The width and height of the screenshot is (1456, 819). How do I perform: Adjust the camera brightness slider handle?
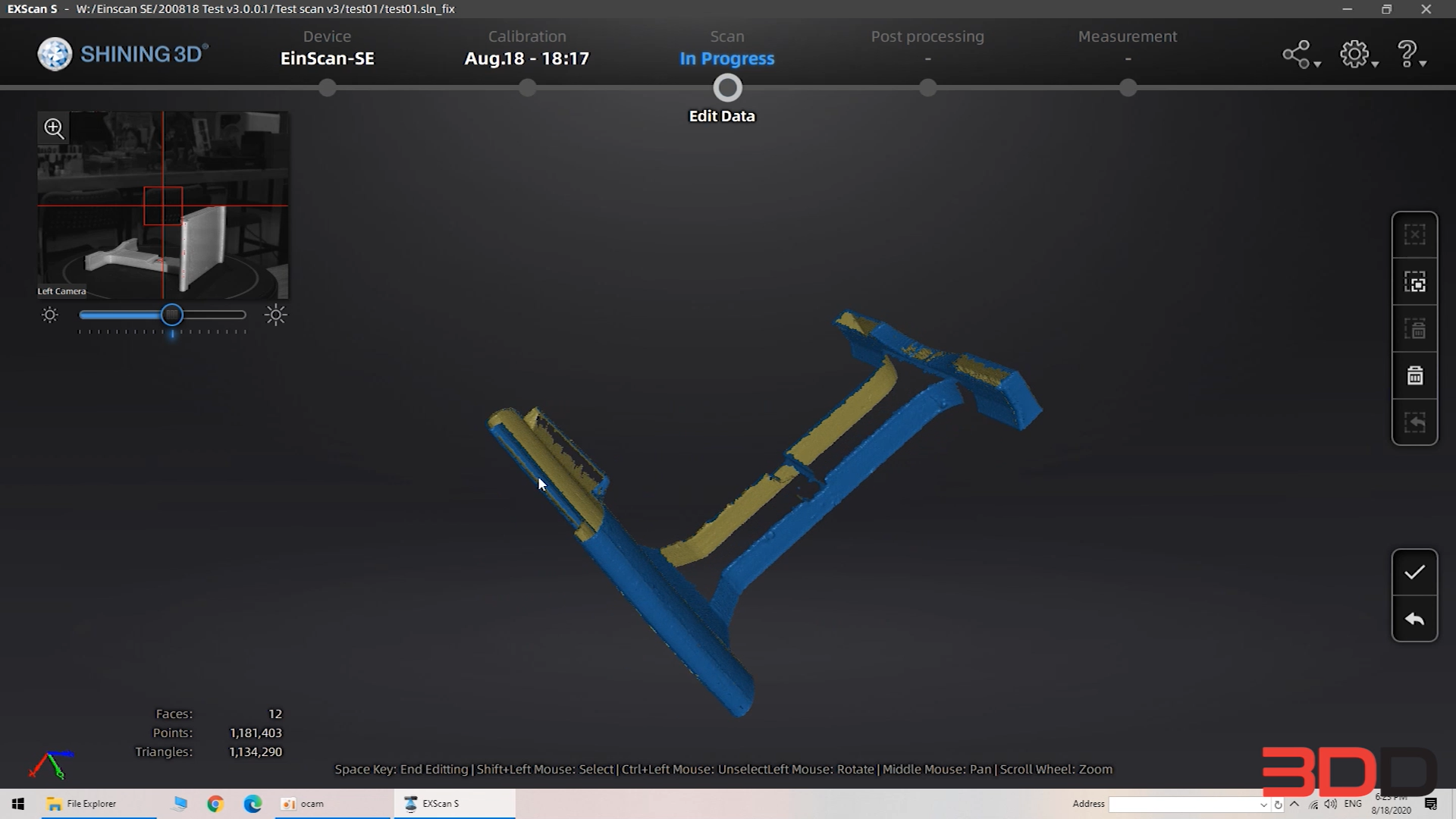coord(172,315)
